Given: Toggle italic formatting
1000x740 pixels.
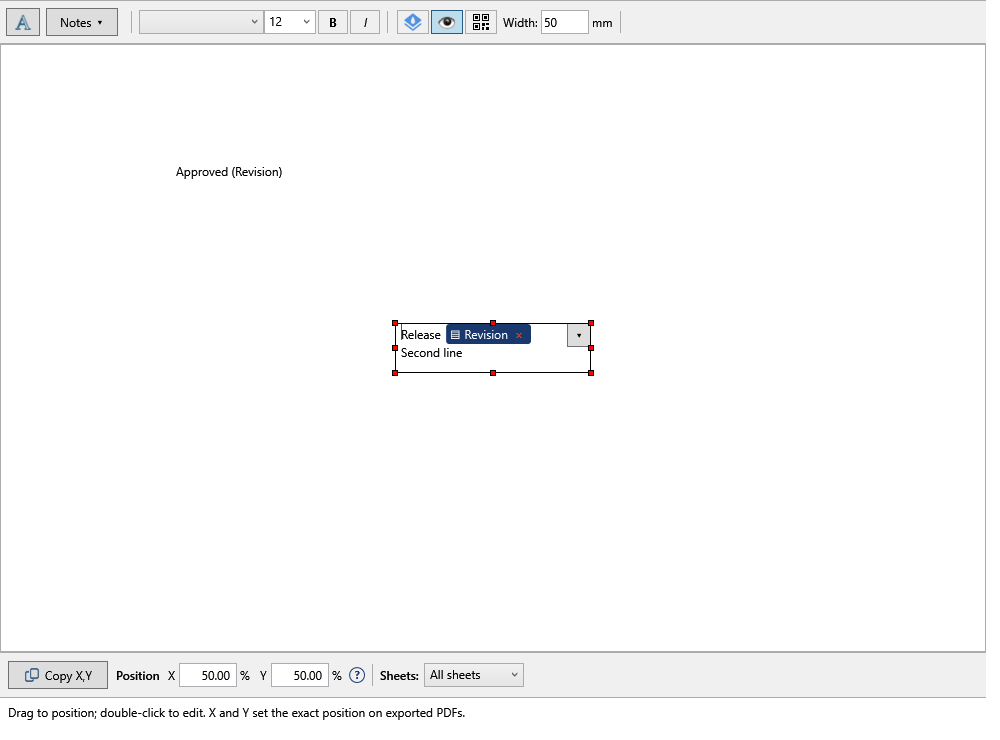Looking at the screenshot, I should (x=365, y=22).
